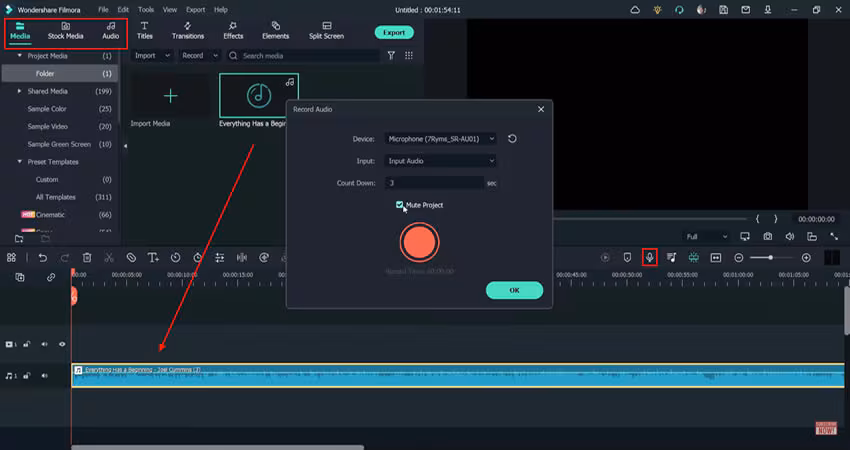Open the cloud icon in title bar
Viewport: 850px width, 450px height.
click(635, 10)
